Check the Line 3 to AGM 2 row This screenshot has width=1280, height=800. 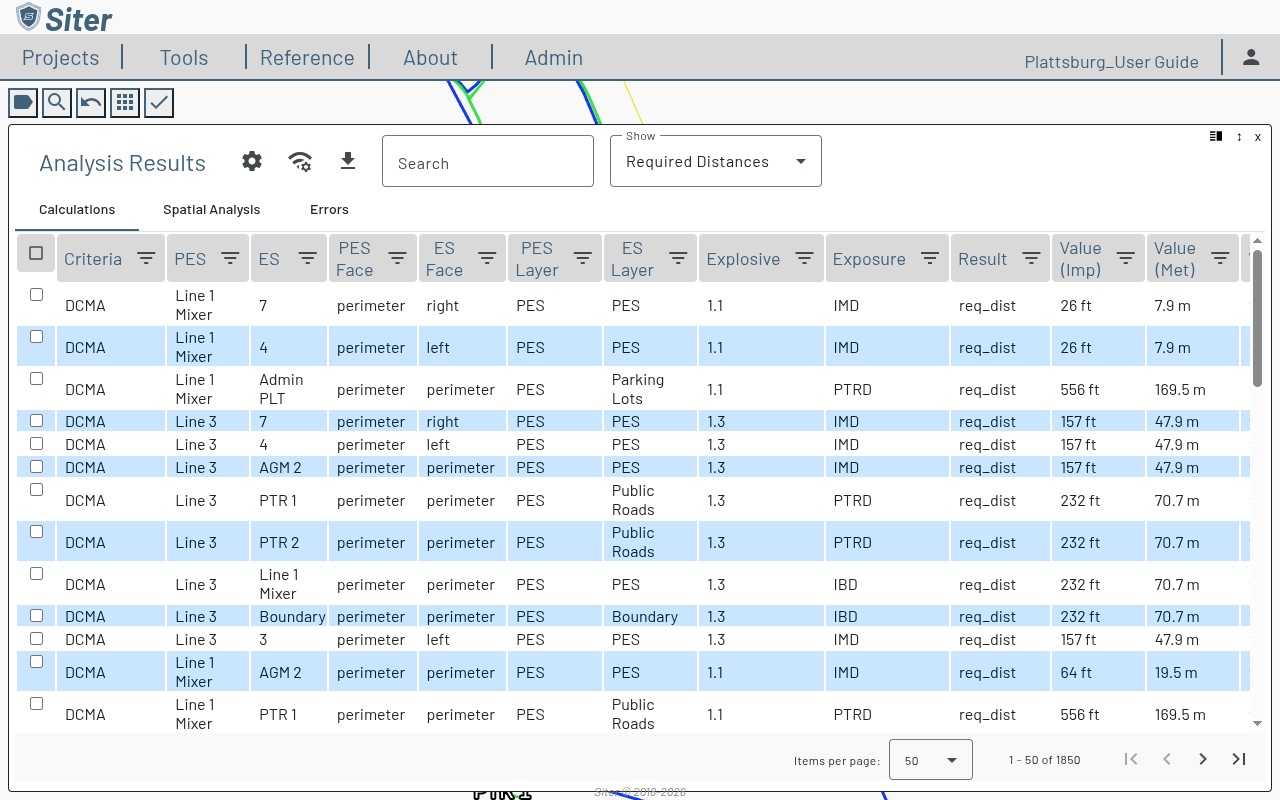point(36,466)
